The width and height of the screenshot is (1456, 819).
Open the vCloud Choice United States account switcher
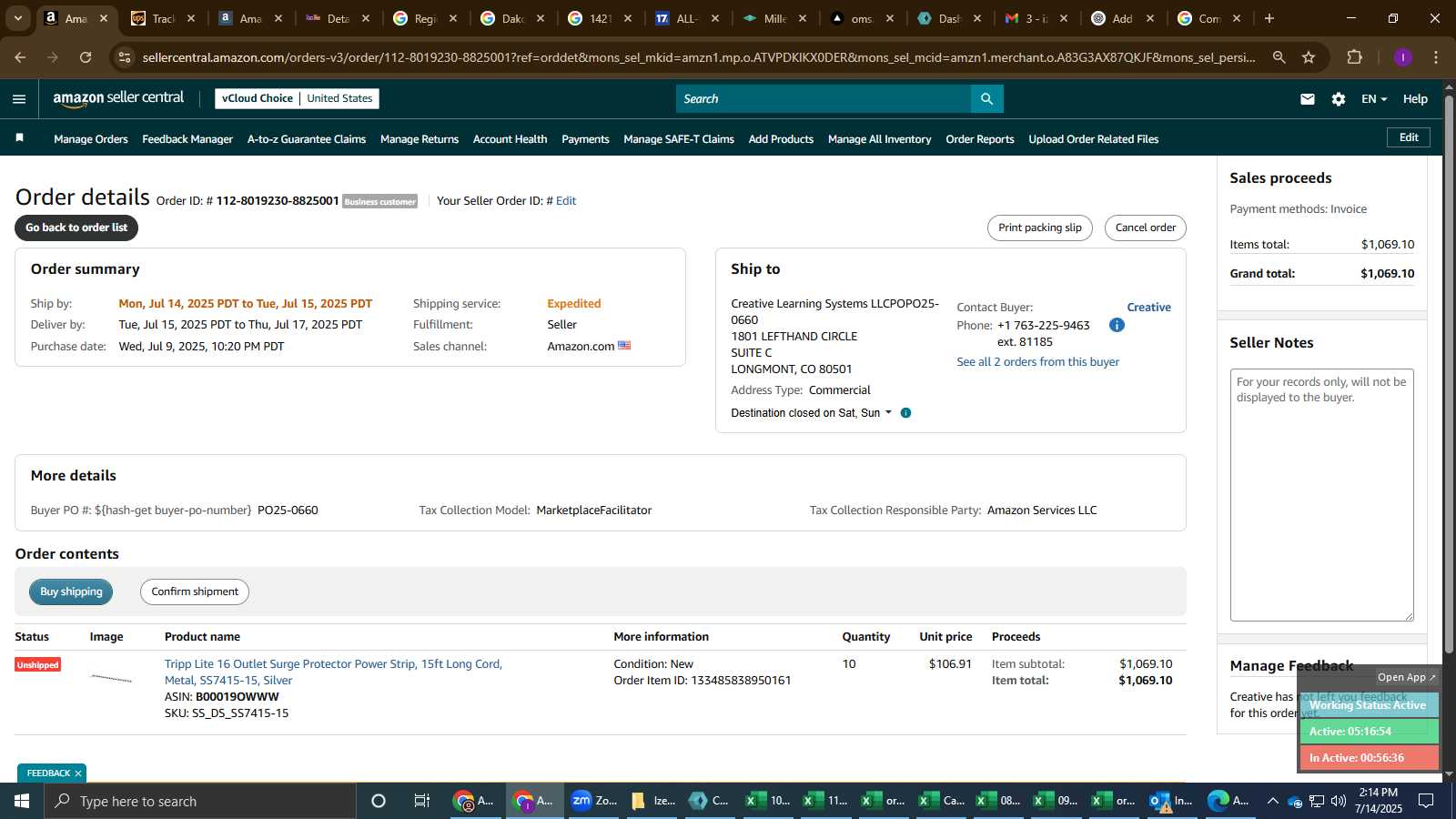[297, 98]
